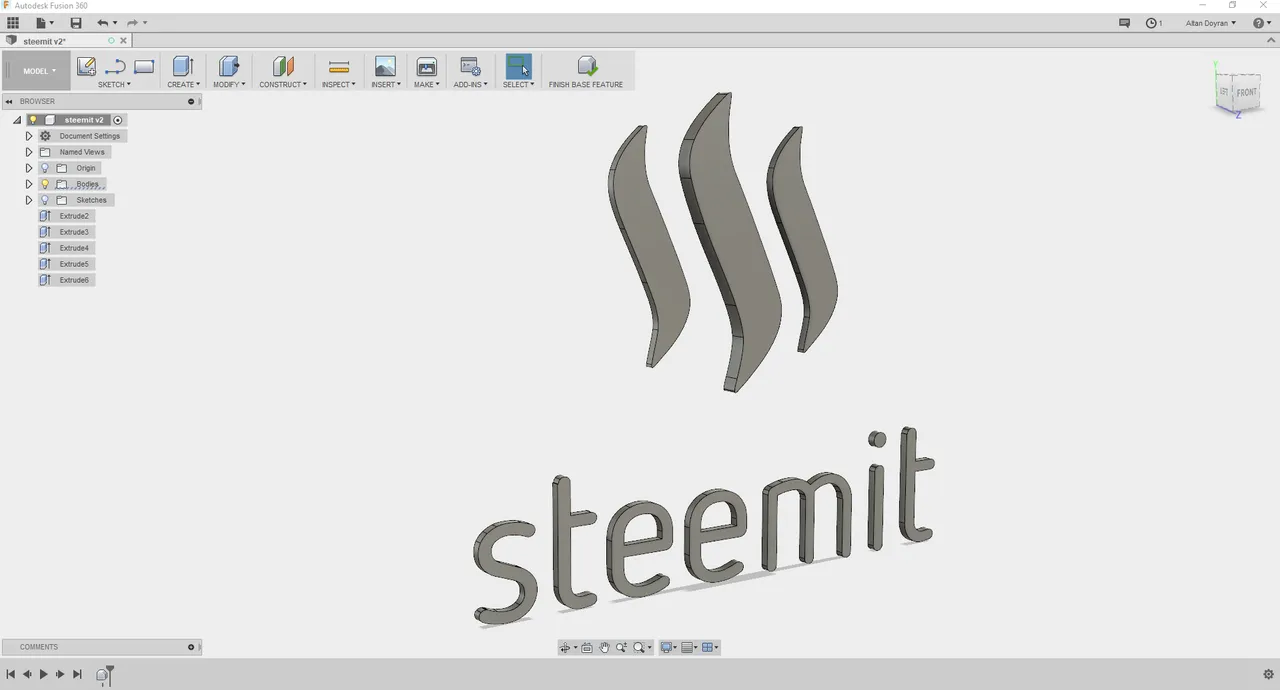The width and height of the screenshot is (1280, 690).
Task: Expand the Bodies folder
Action: coord(29,184)
